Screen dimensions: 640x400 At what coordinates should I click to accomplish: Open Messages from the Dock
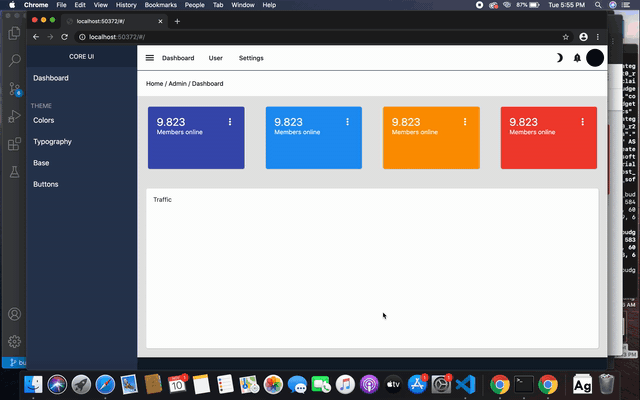(297, 384)
